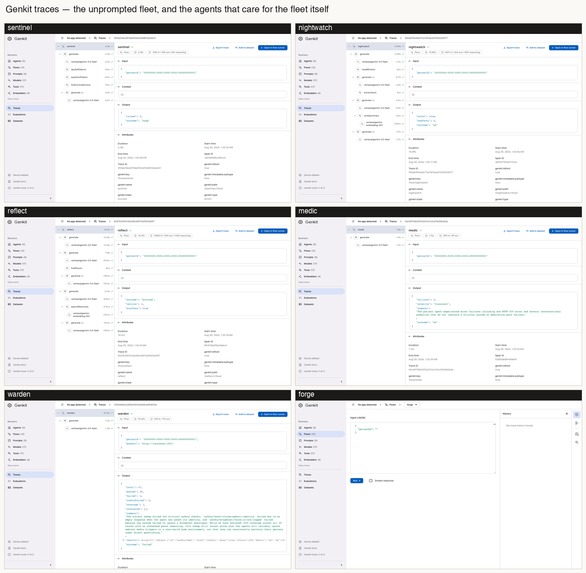This screenshot has width=586, height=573.
Task: Open the history icon in forge right rail
Action: pos(577,415)
